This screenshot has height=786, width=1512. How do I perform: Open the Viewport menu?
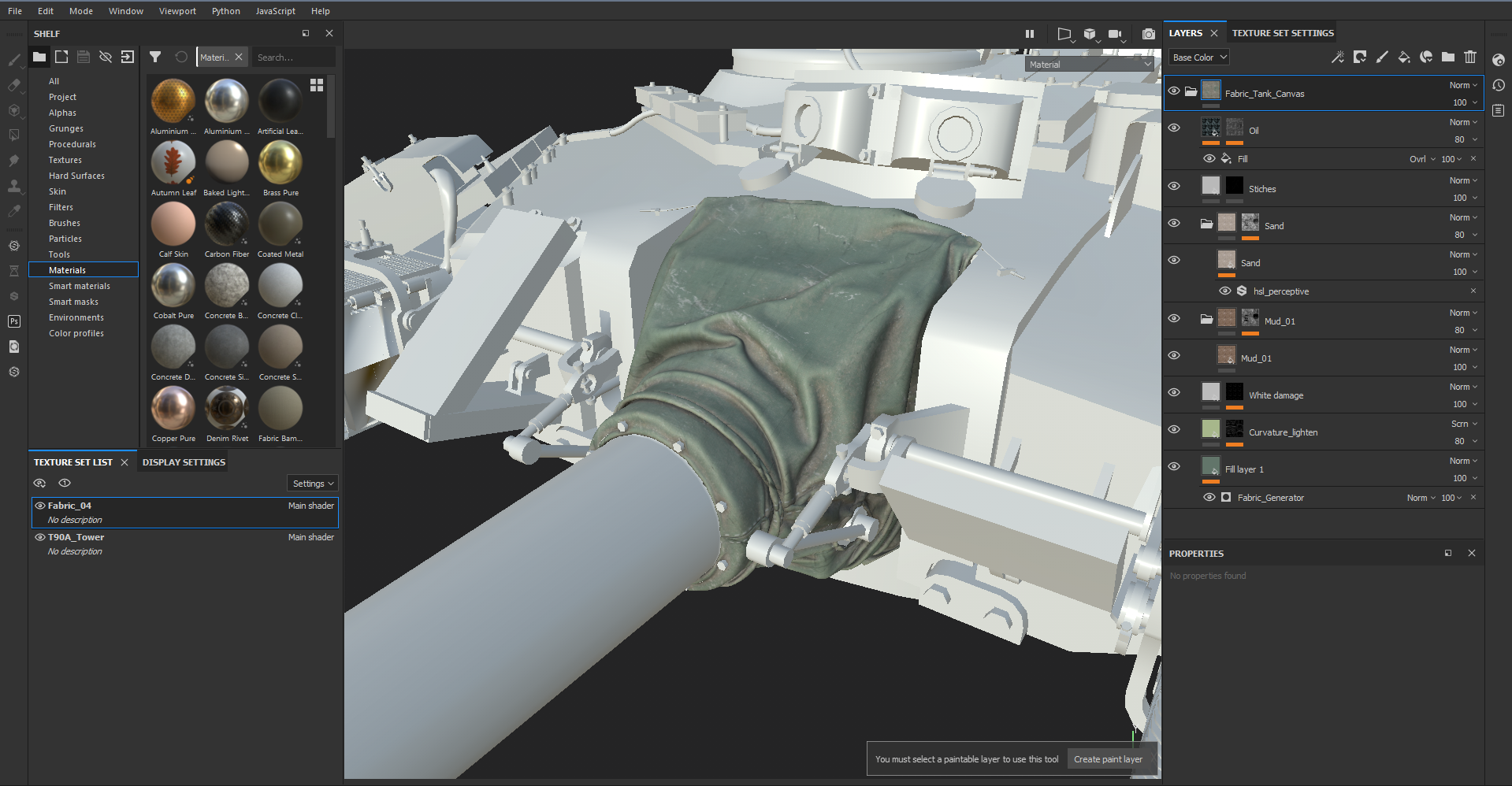(x=177, y=11)
